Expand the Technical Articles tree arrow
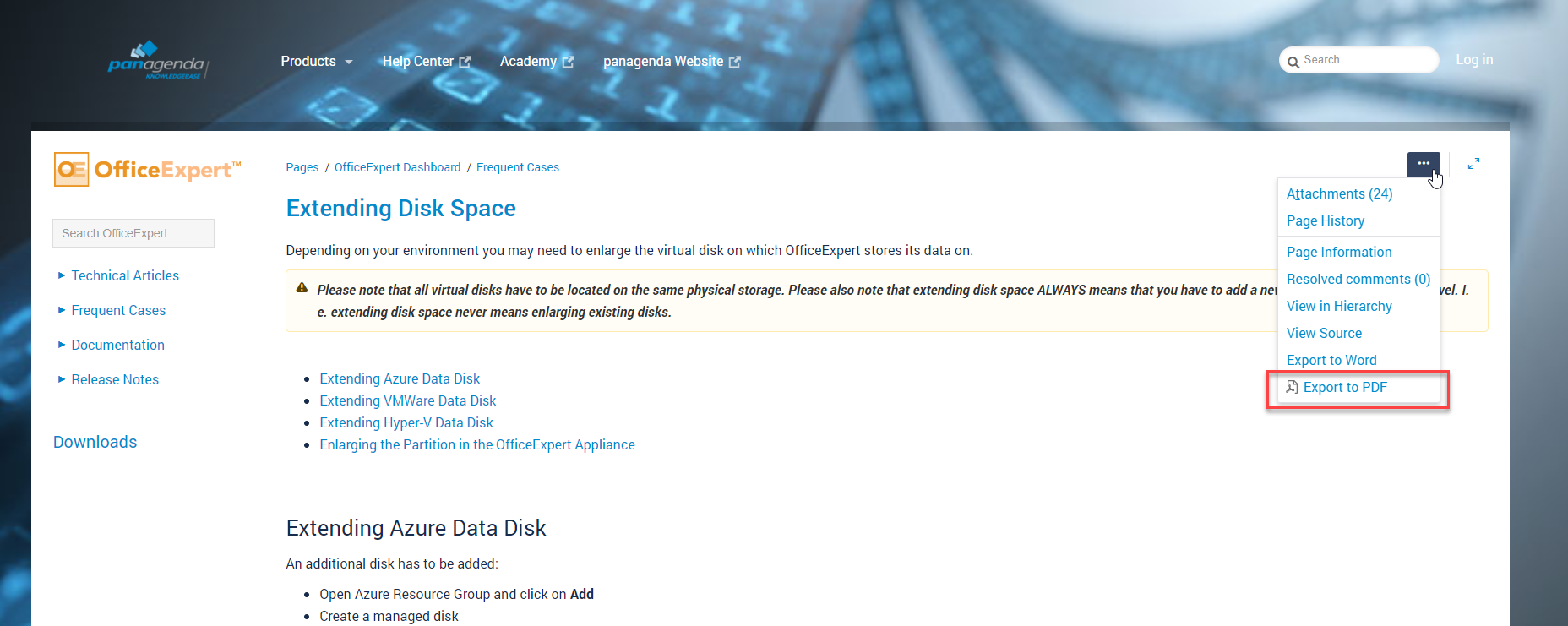This screenshot has height=626, width=1568. click(62, 275)
